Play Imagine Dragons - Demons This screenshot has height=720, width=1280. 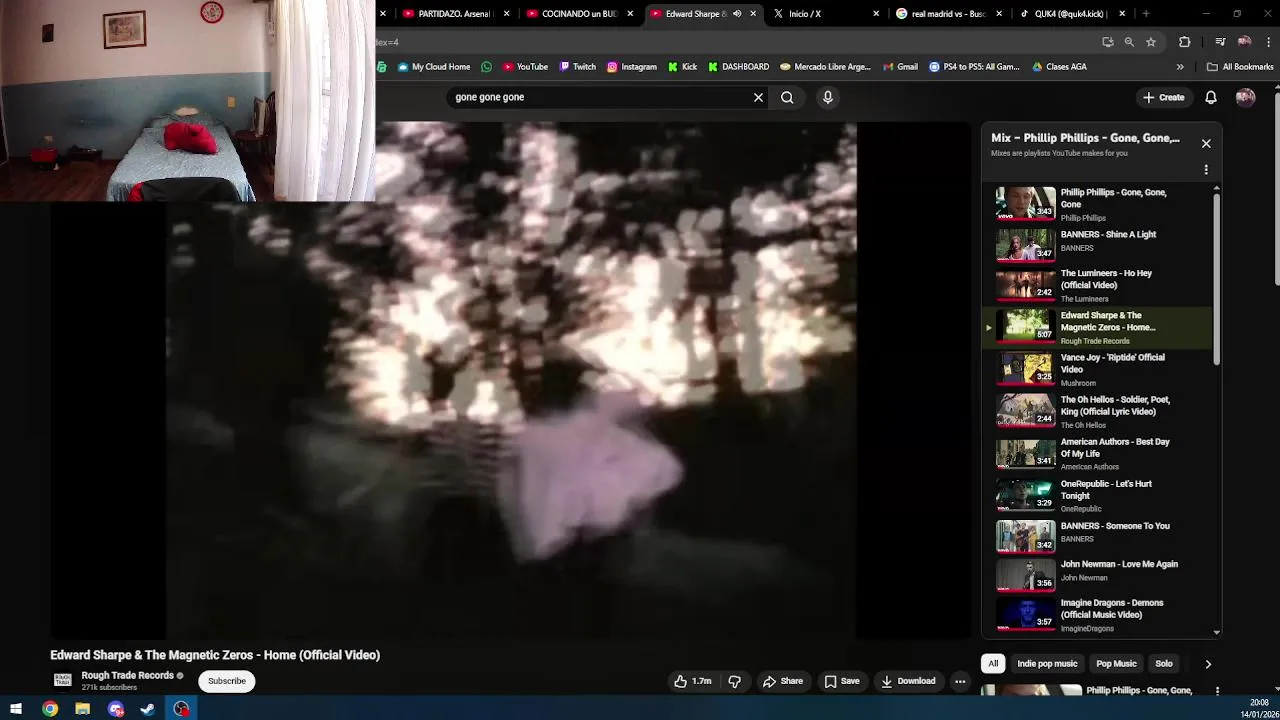(x=1098, y=615)
